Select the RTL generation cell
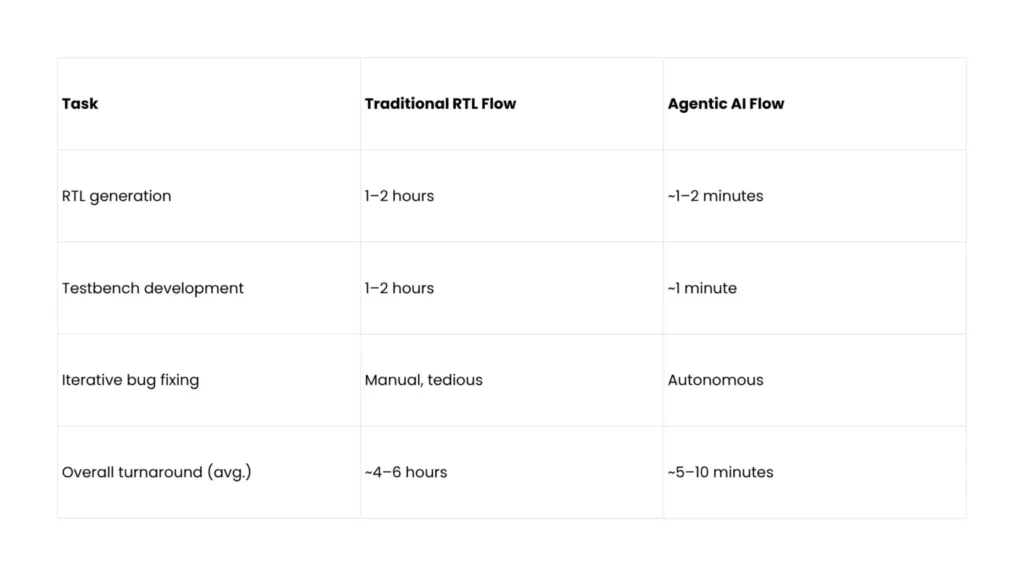 point(209,196)
